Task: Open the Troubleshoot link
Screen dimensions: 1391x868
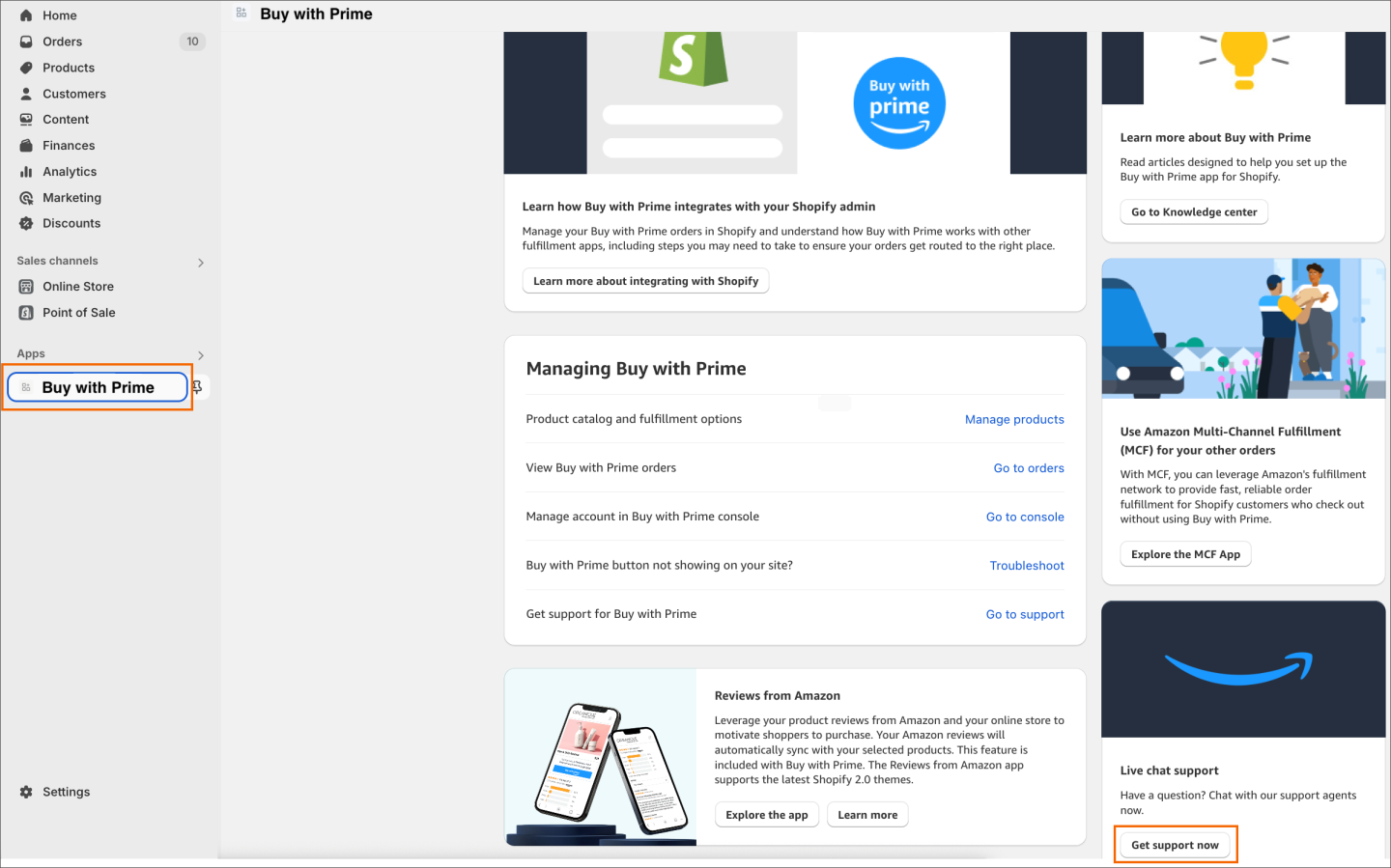Action: 1026,565
